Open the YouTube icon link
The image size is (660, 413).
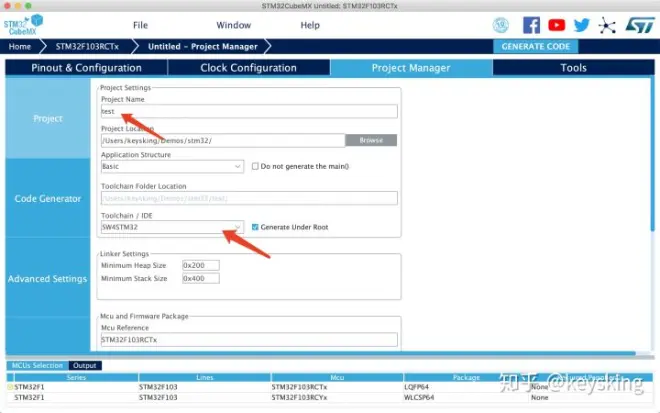pos(556,25)
